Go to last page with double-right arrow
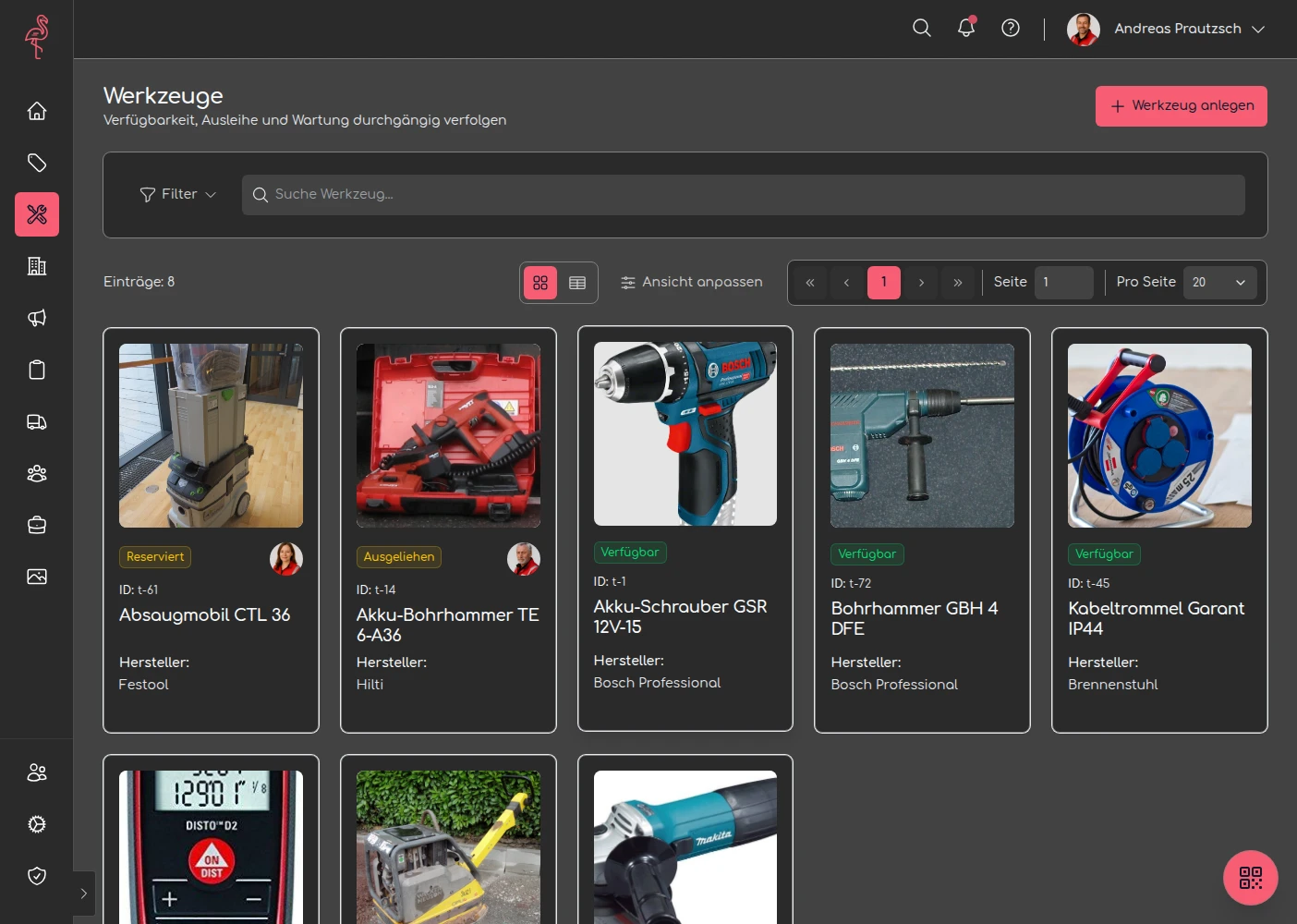Screen dimensions: 1297x924 click(958, 283)
